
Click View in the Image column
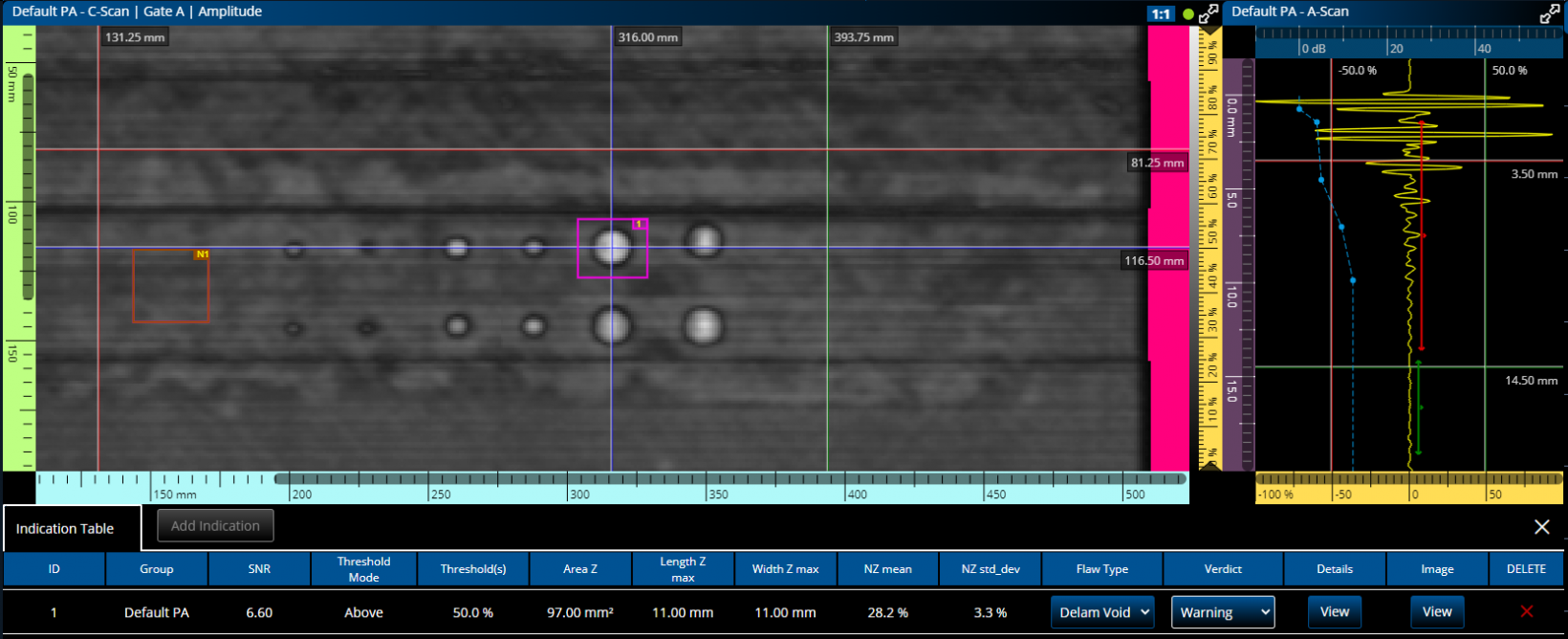coord(1436,612)
